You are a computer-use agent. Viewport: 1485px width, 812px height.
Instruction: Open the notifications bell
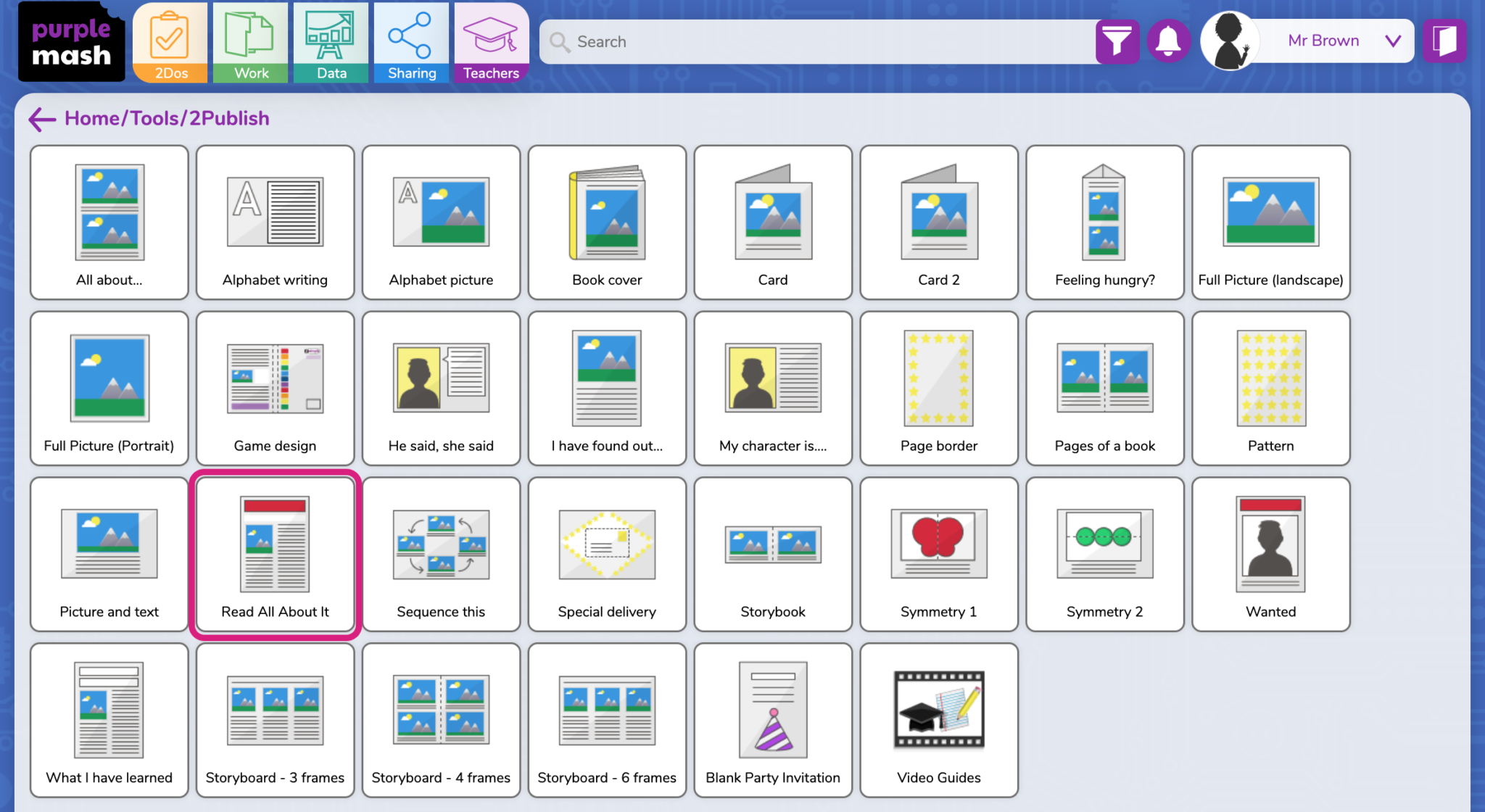(1168, 41)
